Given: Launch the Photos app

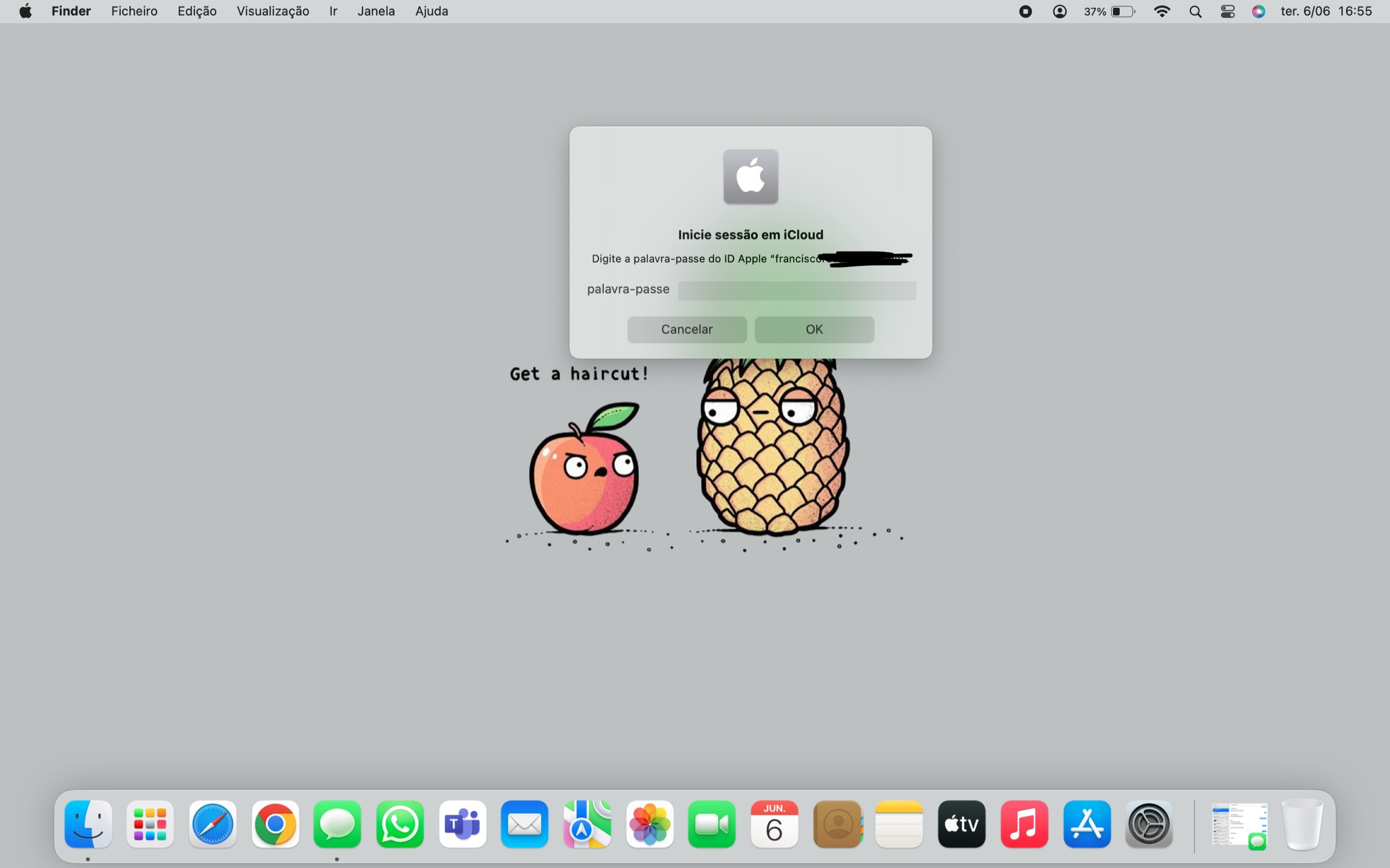Looking at the screenshot, I should [650, 824].
